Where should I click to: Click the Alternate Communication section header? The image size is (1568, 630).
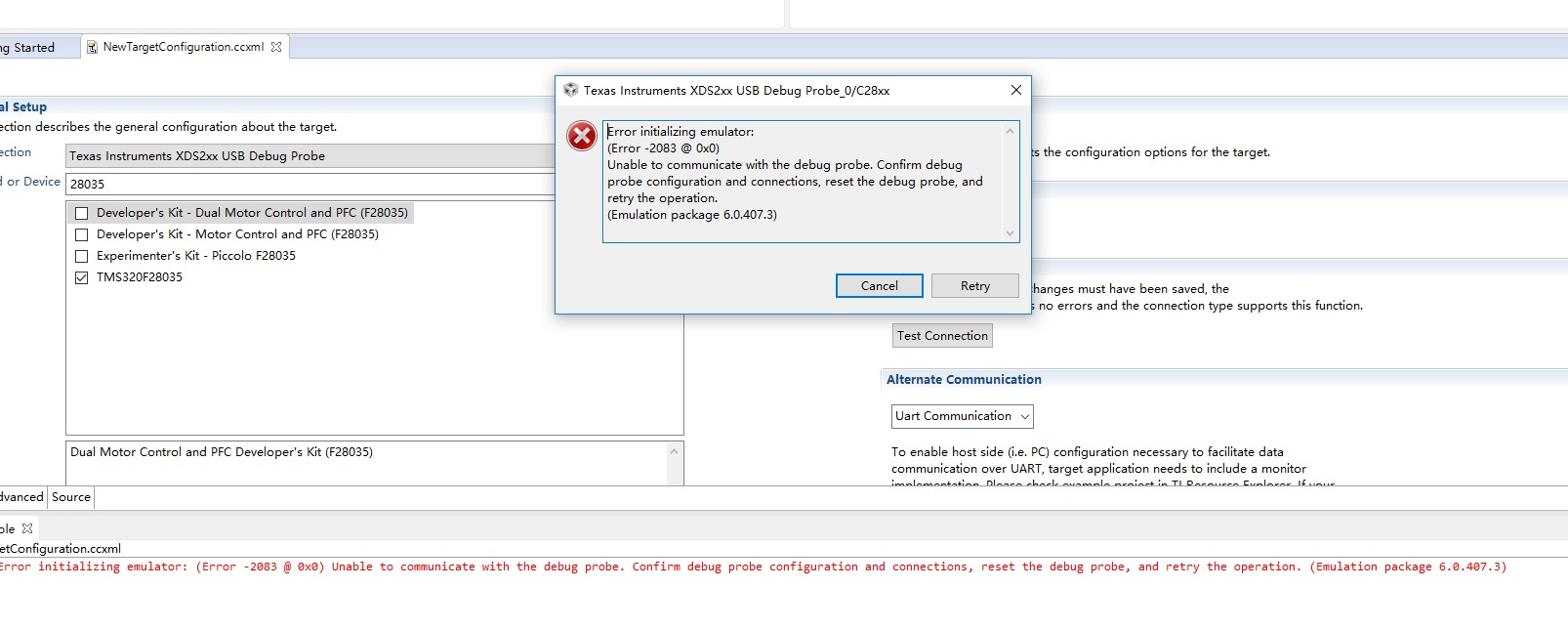click(964, 379)
